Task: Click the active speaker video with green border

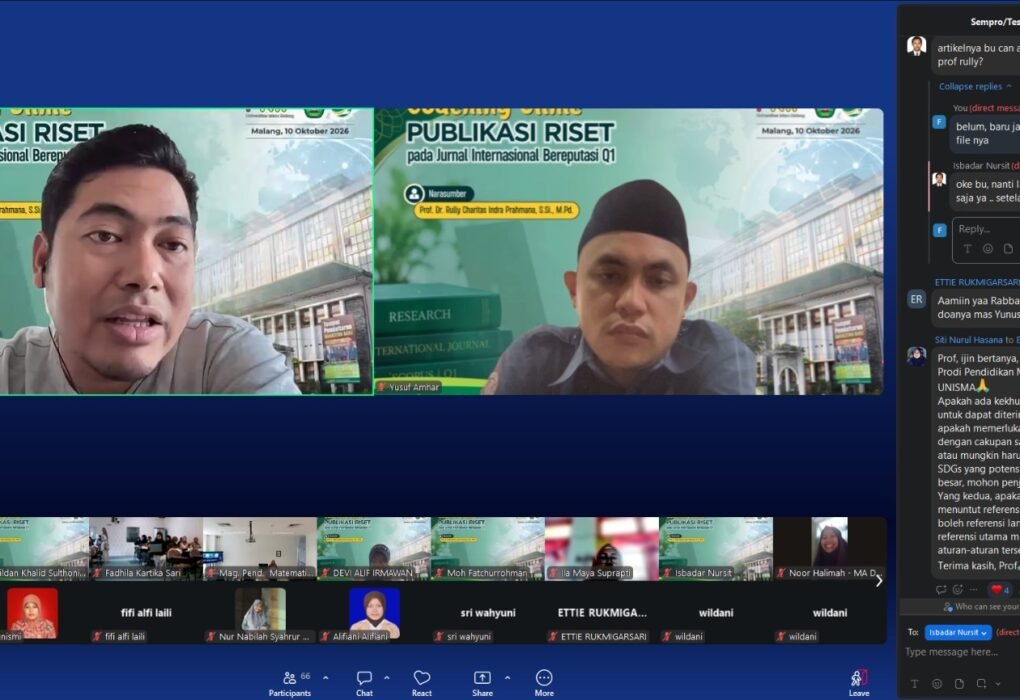Action: tap(186, 251)
